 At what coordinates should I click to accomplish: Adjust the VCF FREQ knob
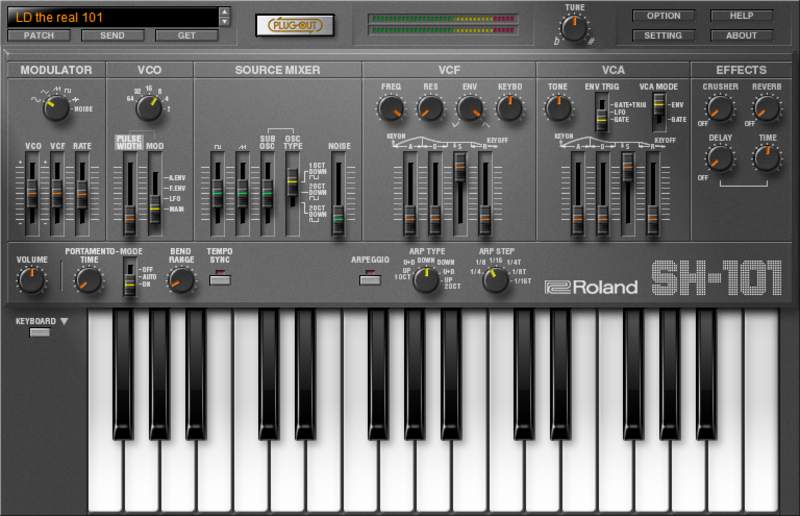point(391,108)
